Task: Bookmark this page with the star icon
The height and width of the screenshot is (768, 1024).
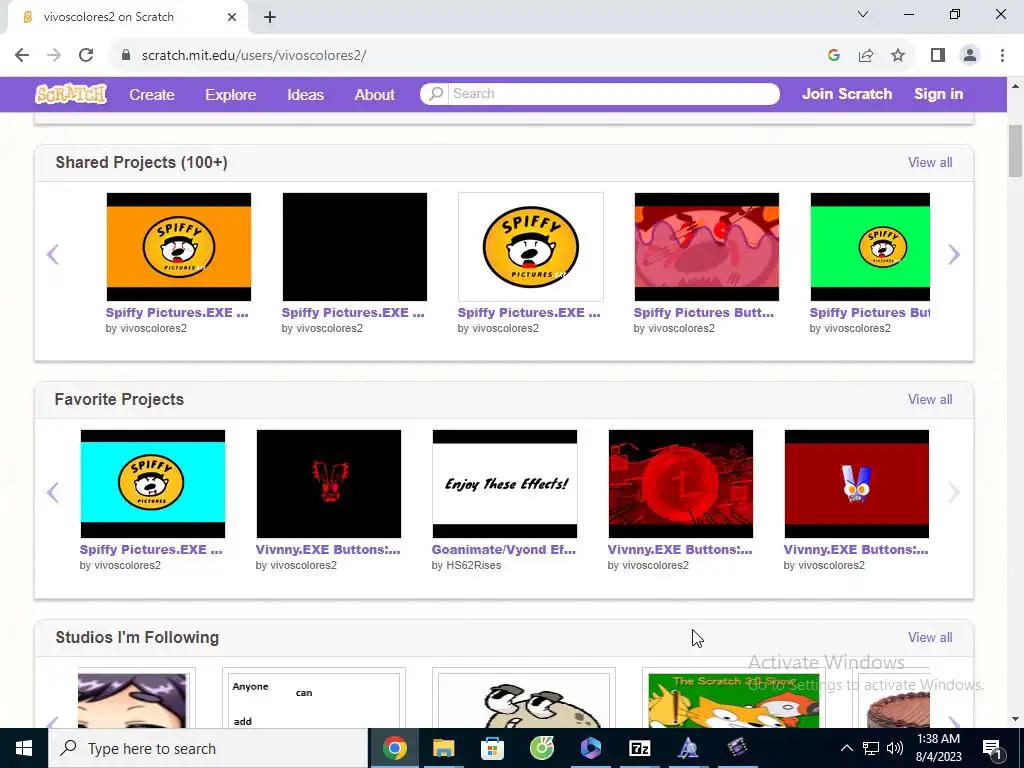Action: pos(898,56)
